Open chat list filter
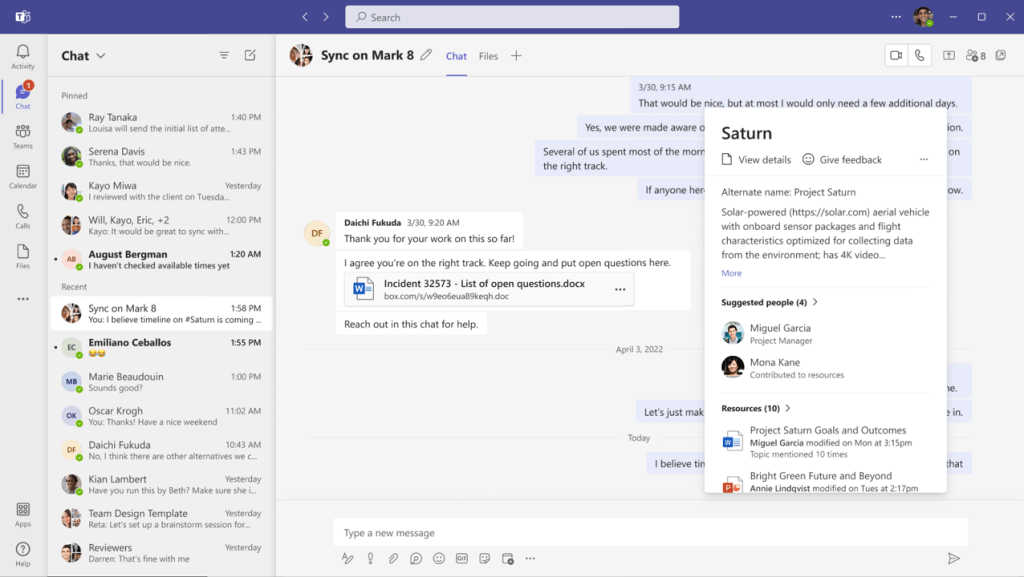The image size is (1024, 577). click(x=224, y=56)
